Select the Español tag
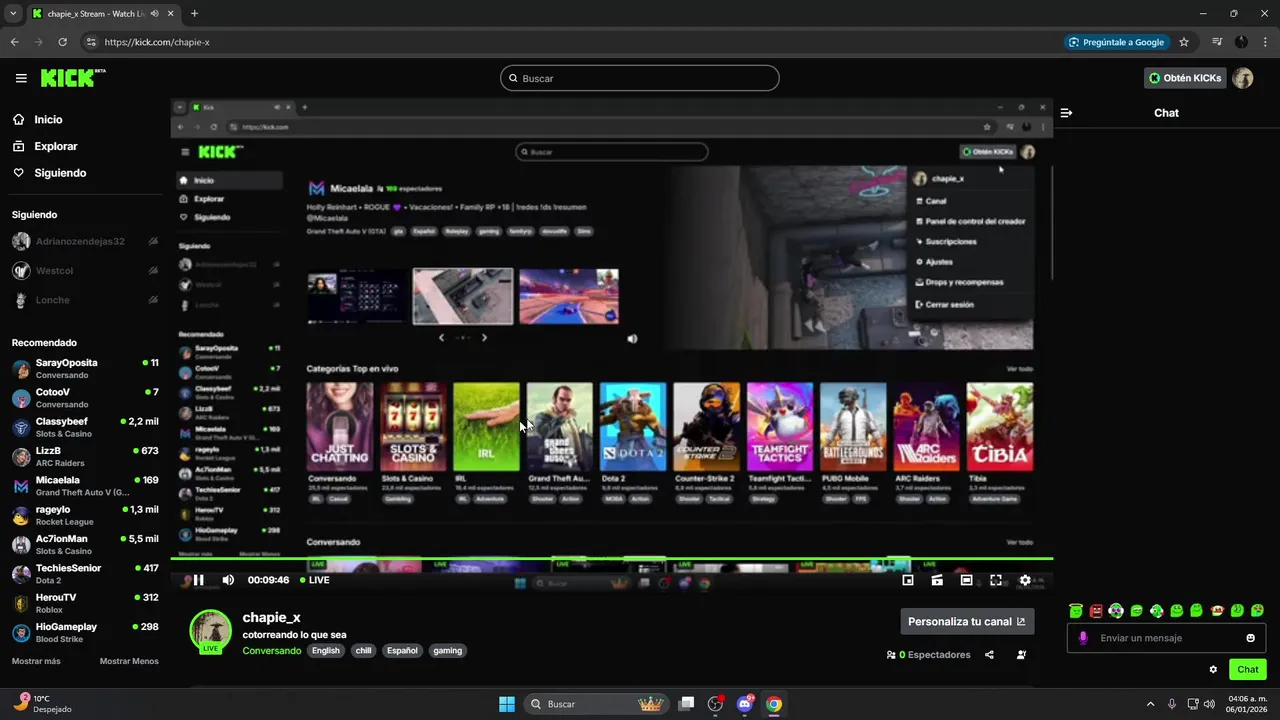Image resolution: width=1280 pixels, height=720 pixels. [x=402, y=650]
